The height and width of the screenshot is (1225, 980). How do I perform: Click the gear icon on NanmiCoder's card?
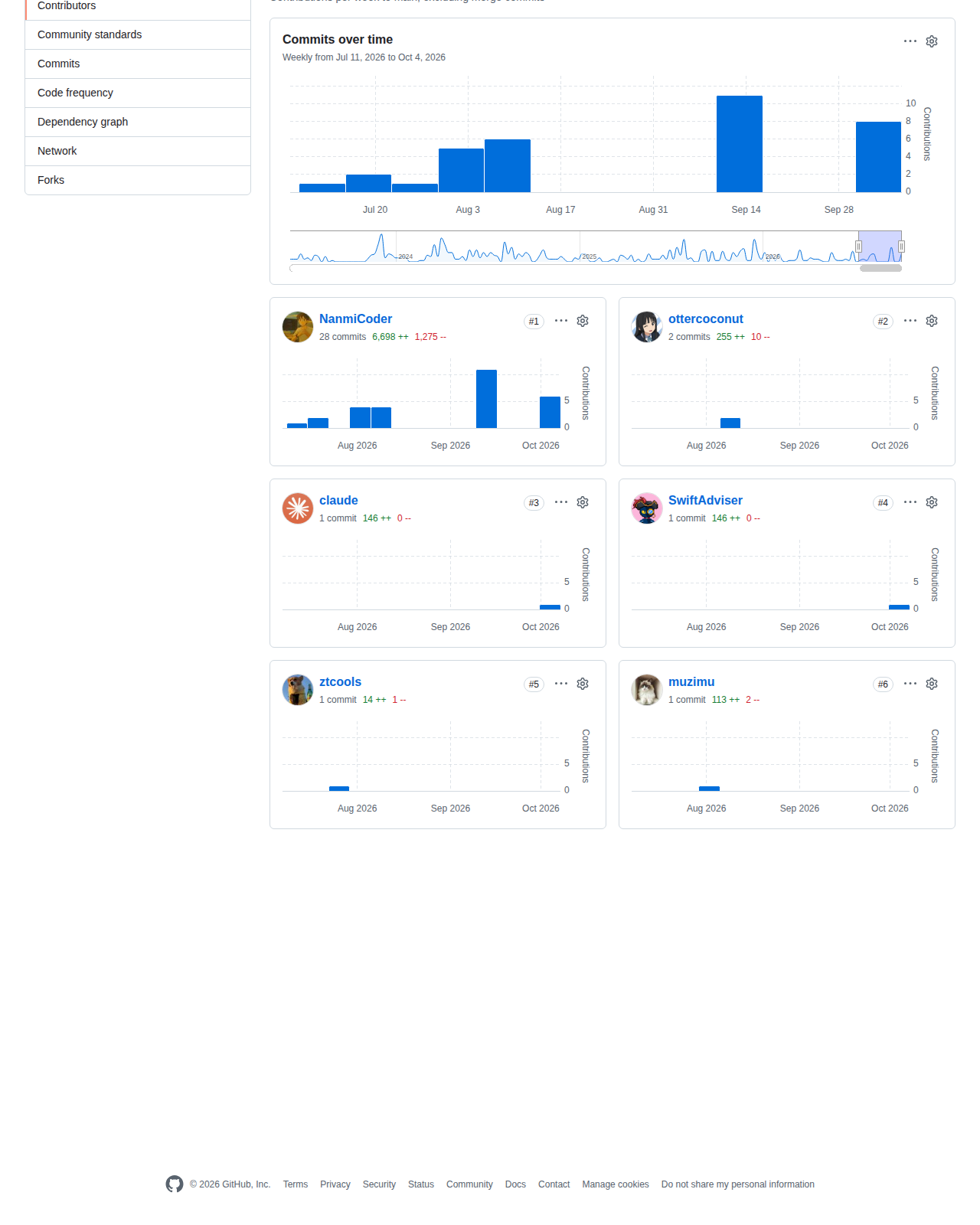(x=583, y=321)
